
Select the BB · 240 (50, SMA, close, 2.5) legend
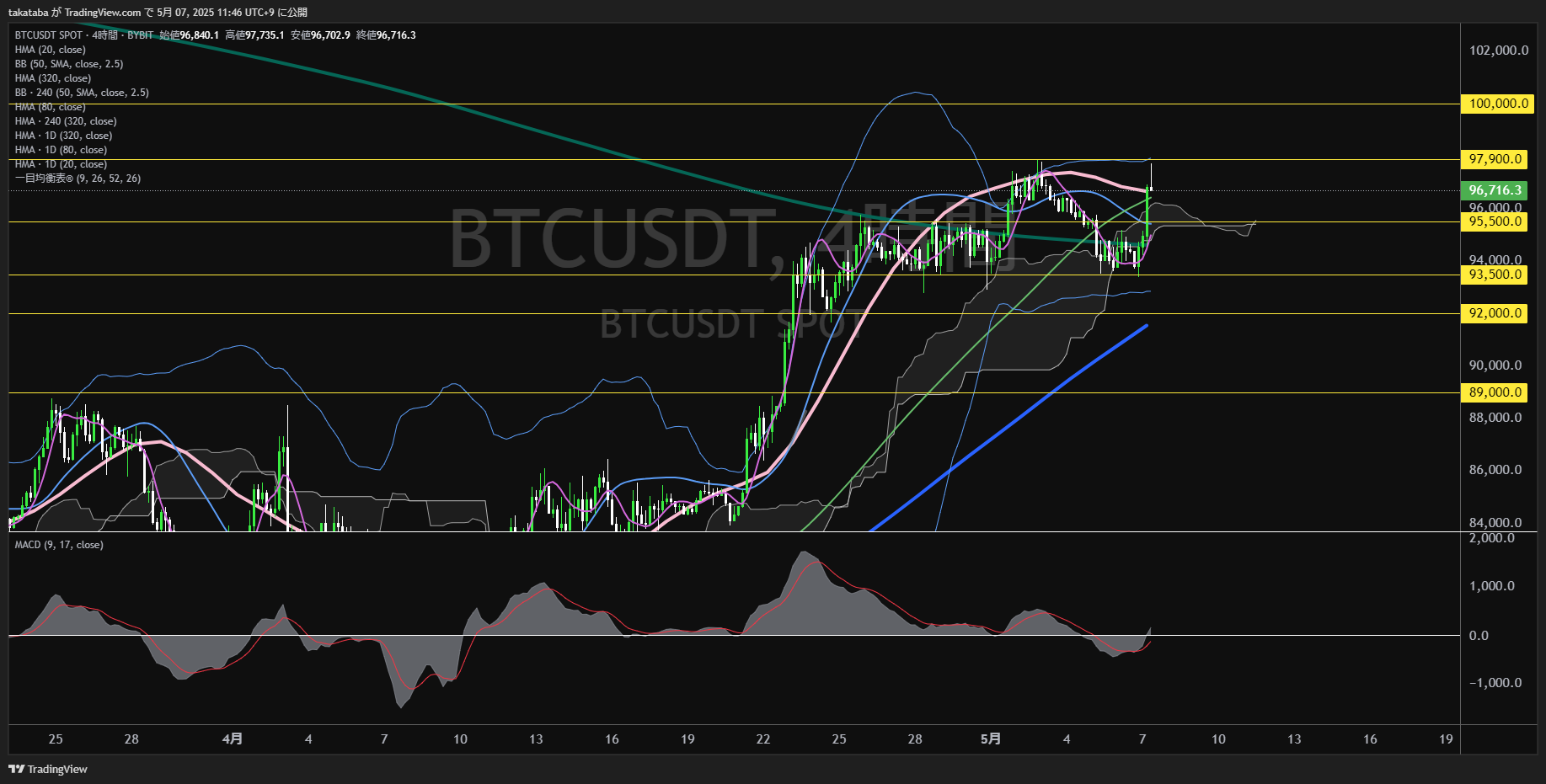(x=82, y=93)
